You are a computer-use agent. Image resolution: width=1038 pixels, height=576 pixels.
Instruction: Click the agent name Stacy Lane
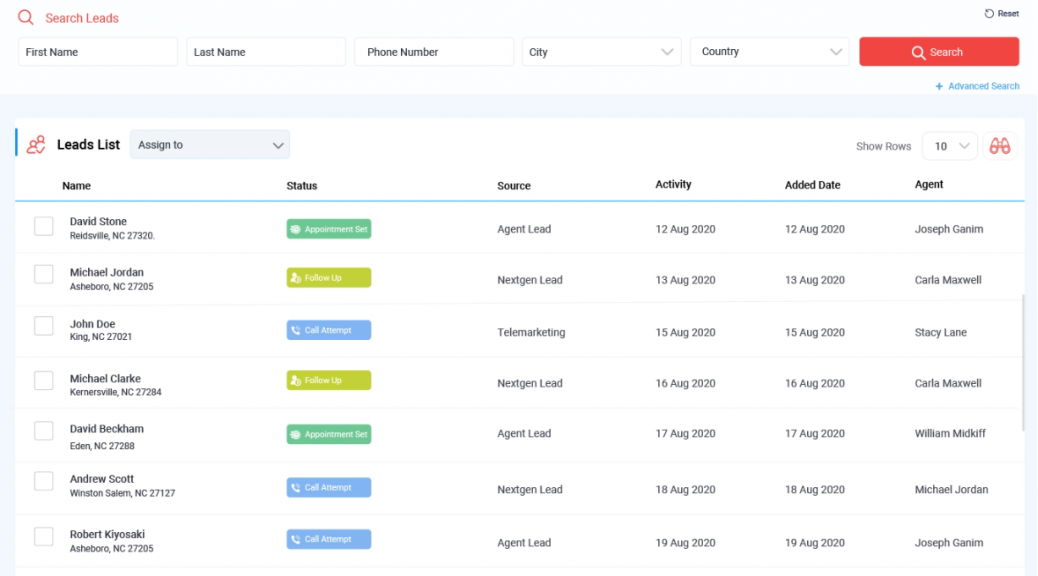[941, 332]
